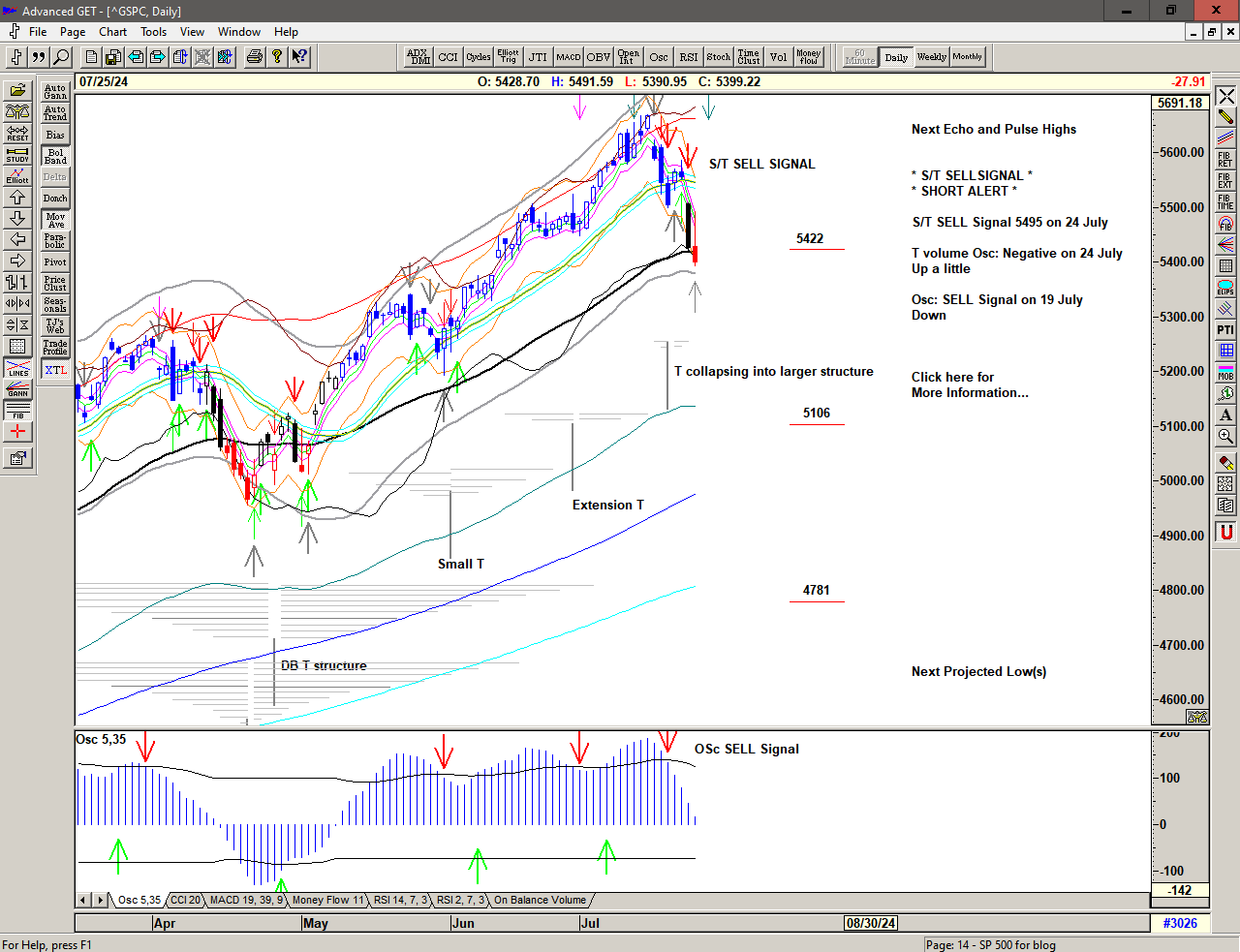Toggle the Bol Band overlay
Viewport: 1240px width, 952px height.
coord(55,156)
